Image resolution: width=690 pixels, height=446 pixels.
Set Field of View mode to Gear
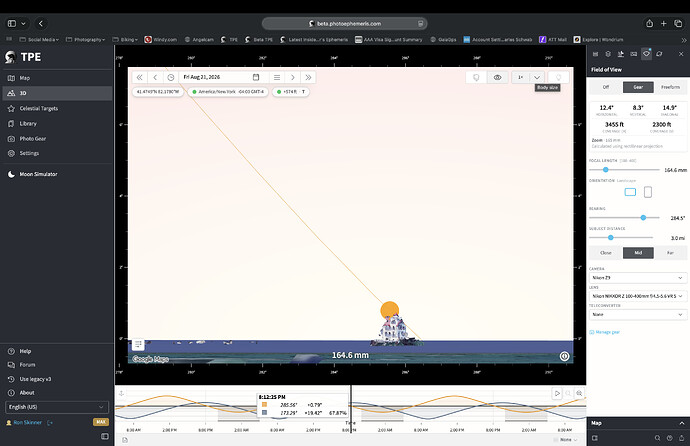638,87
